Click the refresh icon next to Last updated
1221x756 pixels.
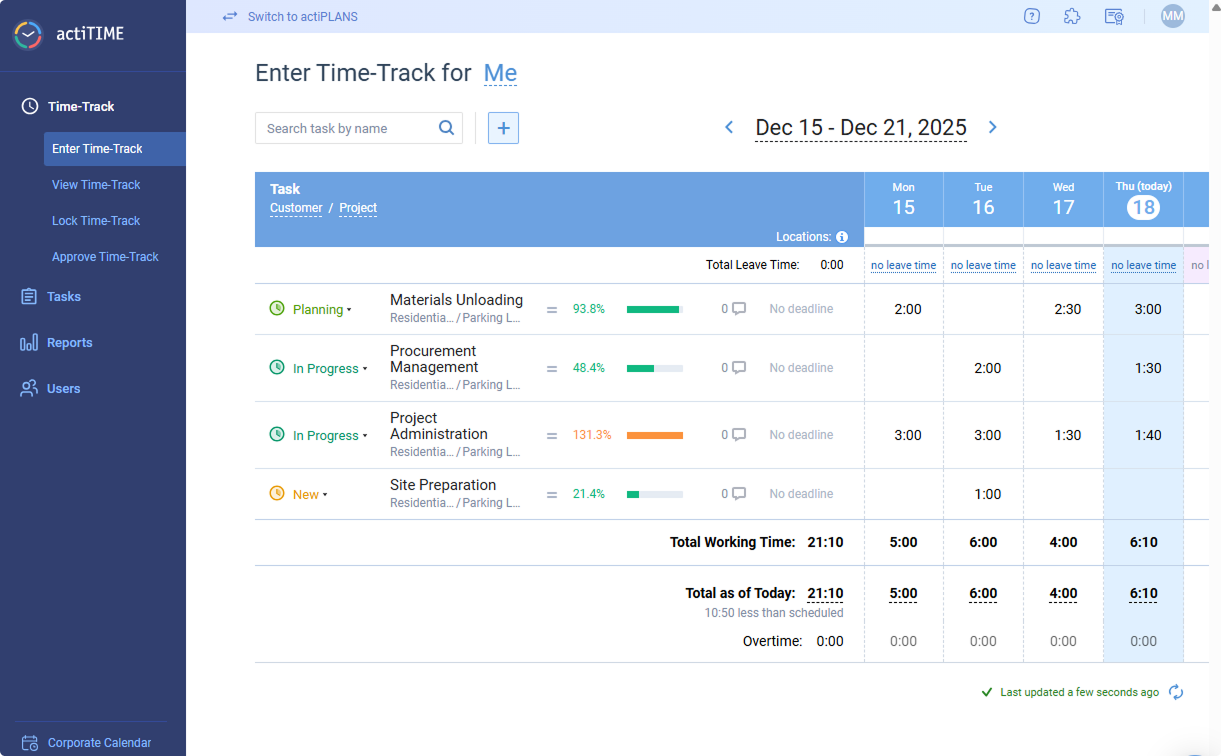pos(1176,691)
